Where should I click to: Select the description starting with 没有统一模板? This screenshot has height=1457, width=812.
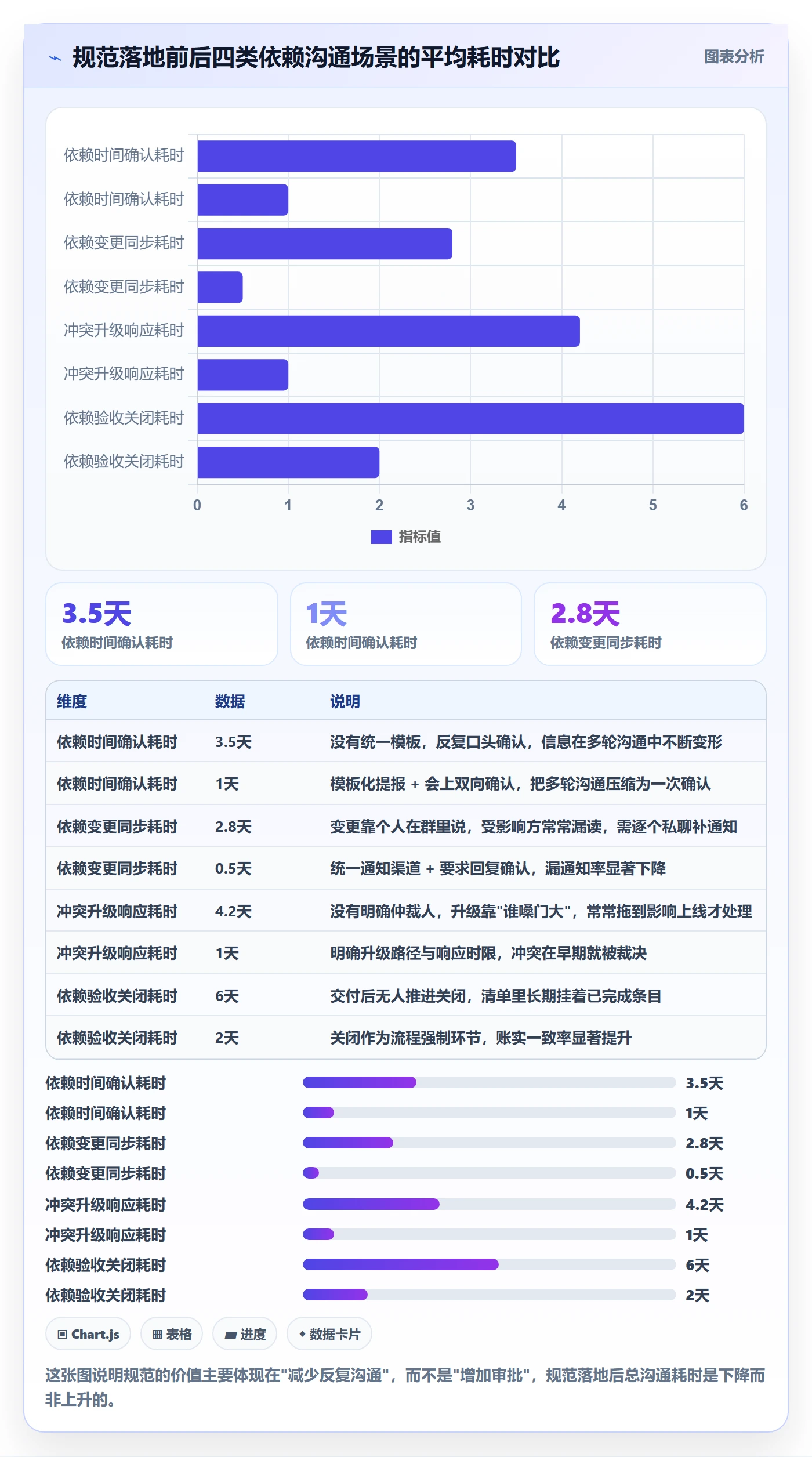(x=526, y=742)
